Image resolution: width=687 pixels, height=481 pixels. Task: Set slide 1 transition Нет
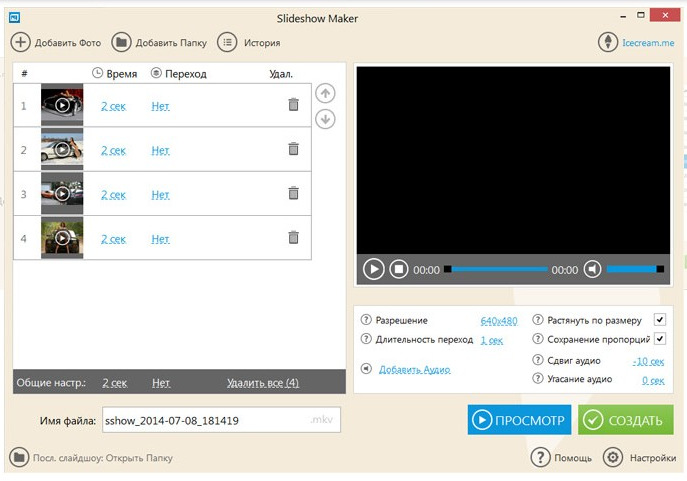160,106
